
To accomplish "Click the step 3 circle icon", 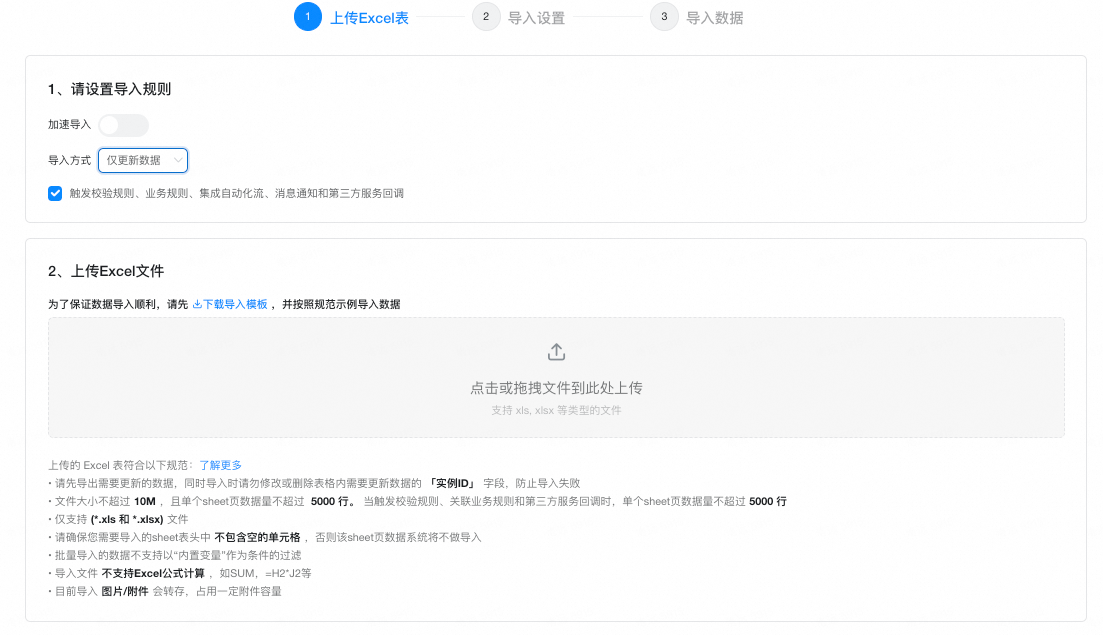I will pos(664,17).
